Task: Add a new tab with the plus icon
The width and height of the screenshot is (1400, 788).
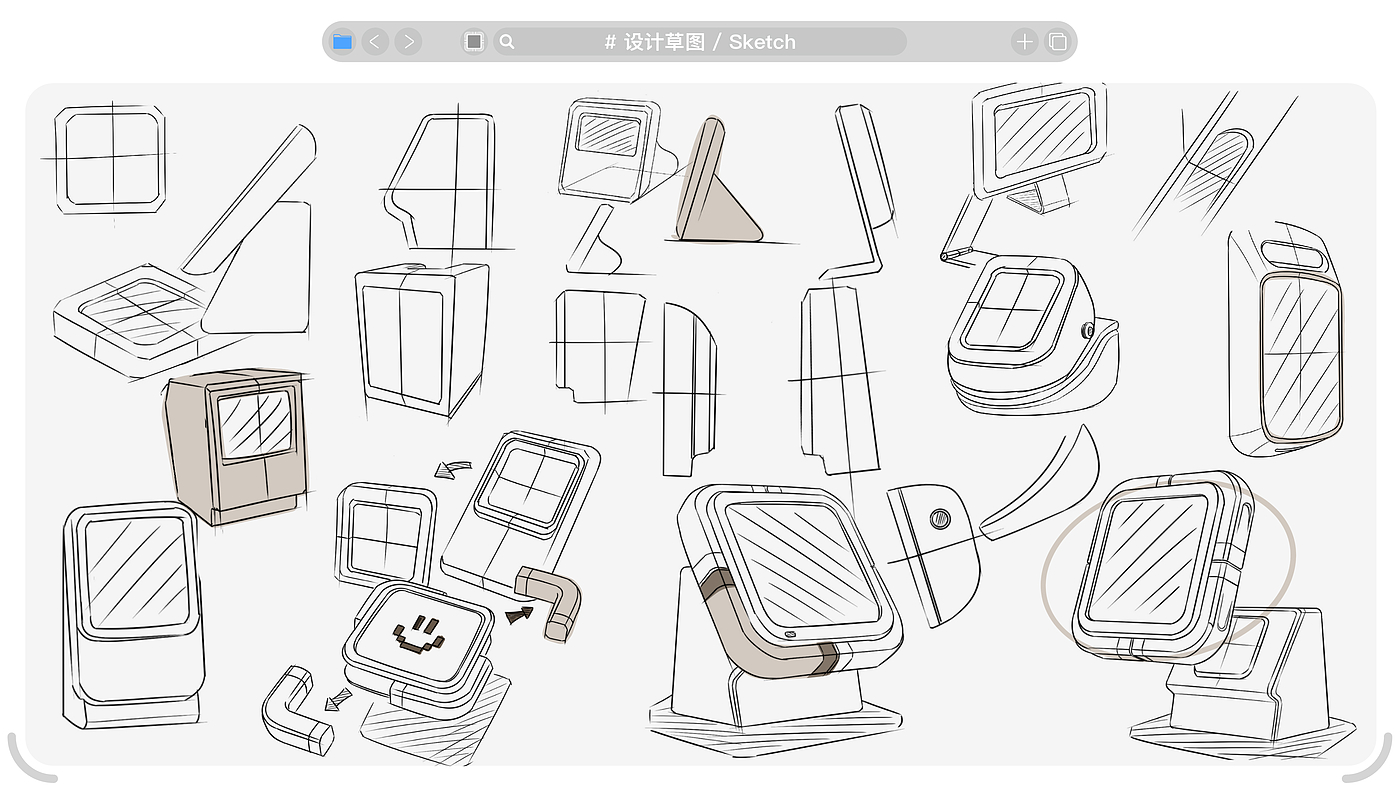Action: pos(1024,42)
